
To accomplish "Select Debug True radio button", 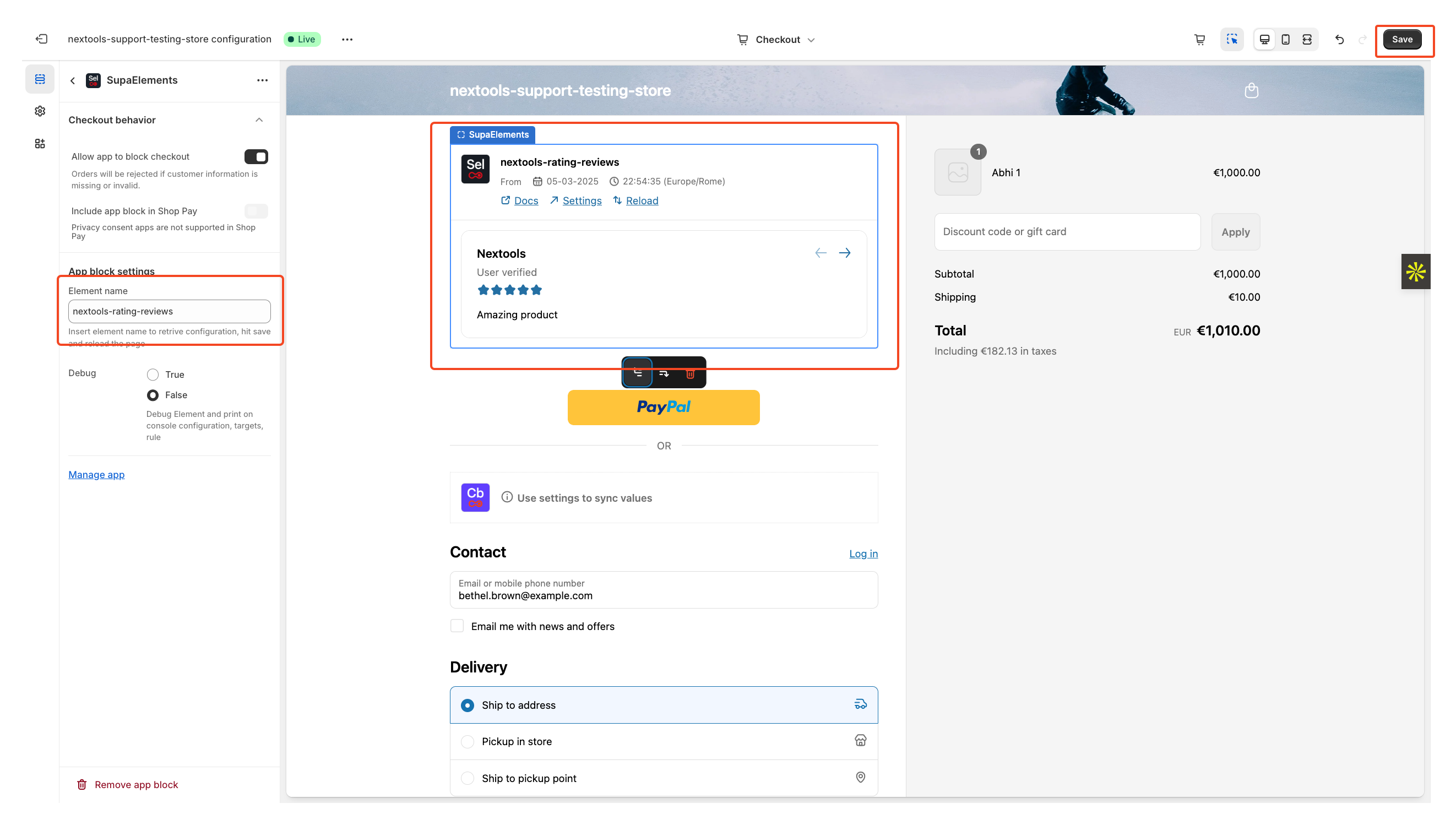I will pyautogui.click(x=153, y=374).
